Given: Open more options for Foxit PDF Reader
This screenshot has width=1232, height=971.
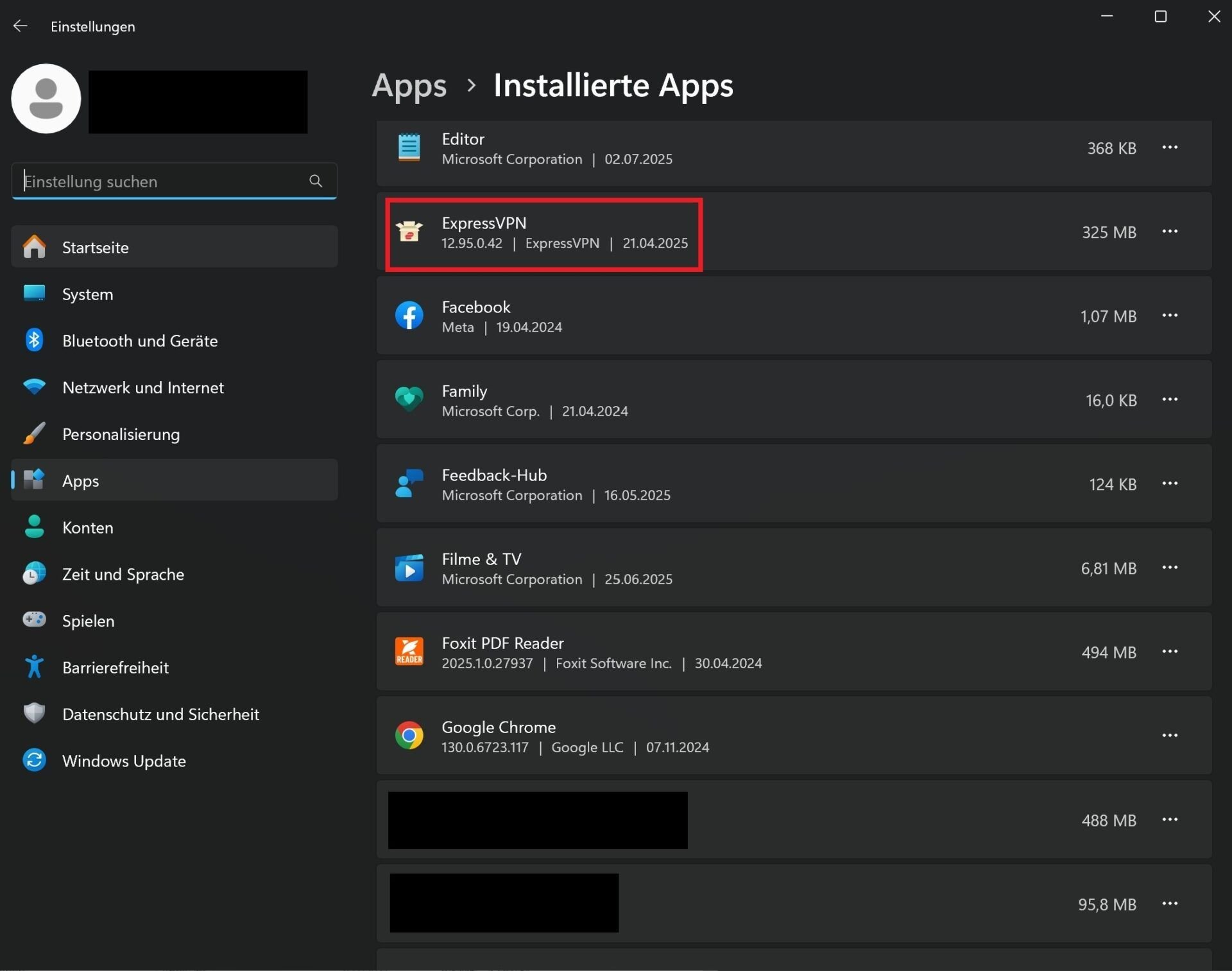Looking at the screenshot, I should tap(1170, 652).
